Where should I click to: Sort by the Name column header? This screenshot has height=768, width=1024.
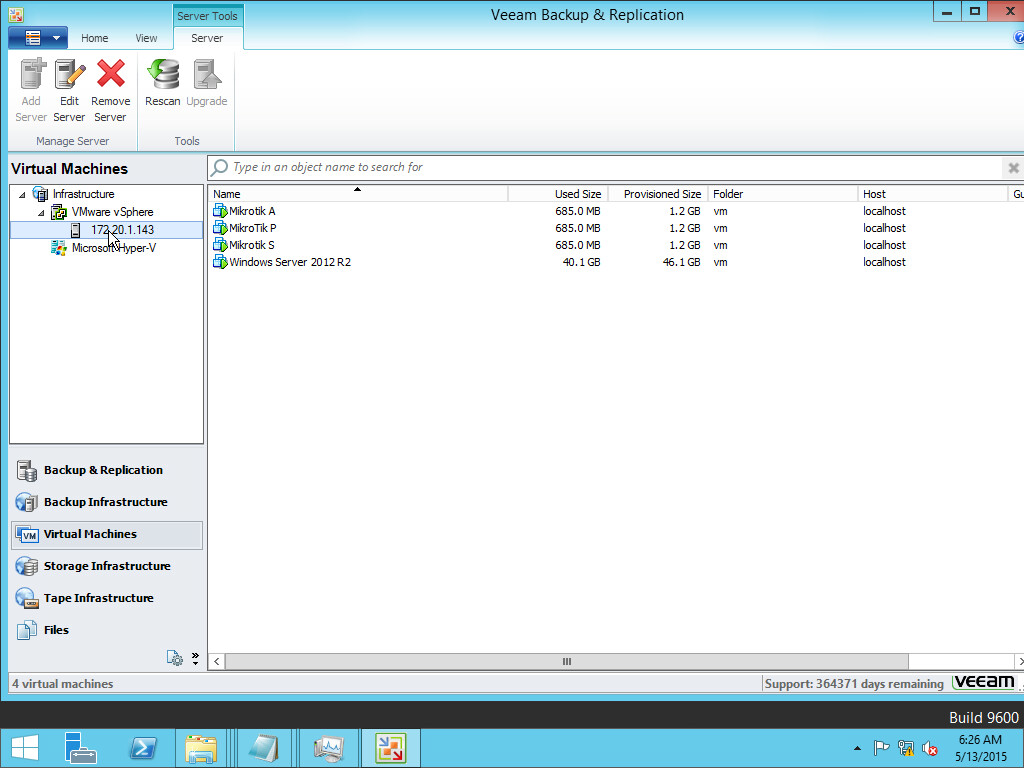coord(358,194)
